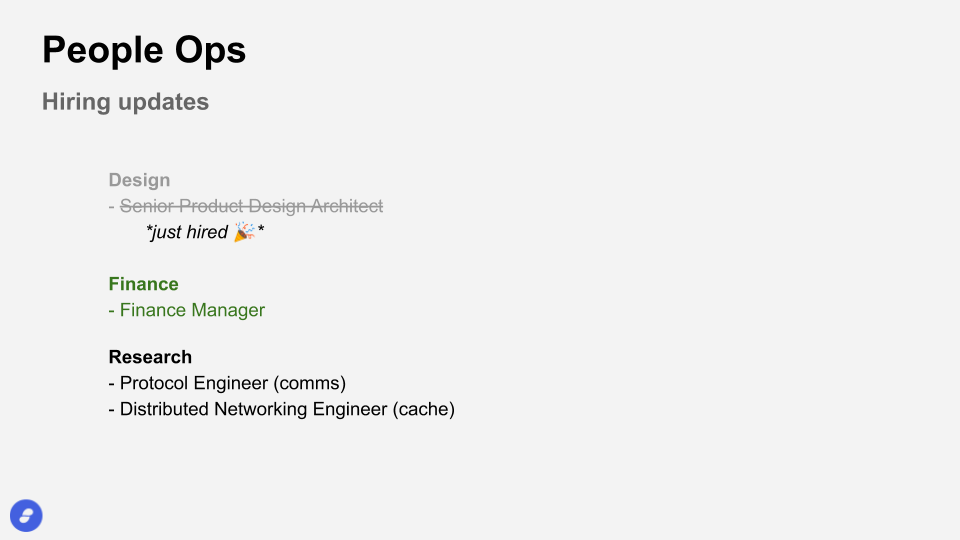Click the word Ops in title
960x540 pixels.
[x=210, y=51]
